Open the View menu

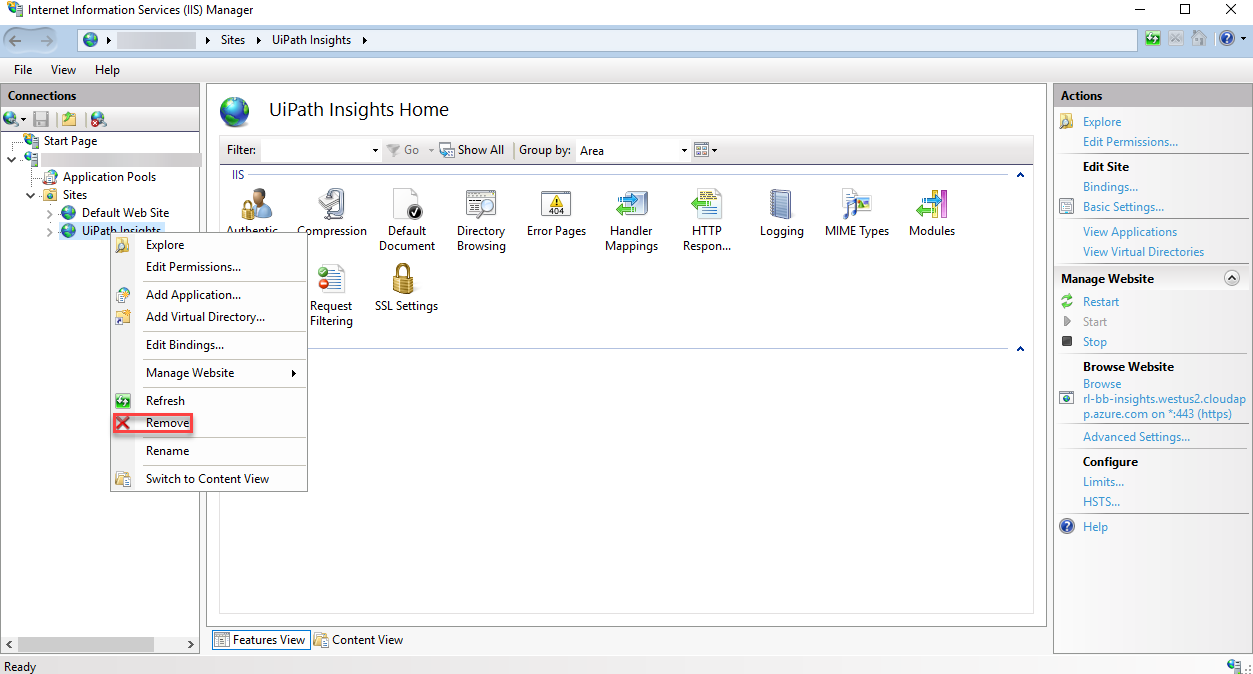click(63, 70)
